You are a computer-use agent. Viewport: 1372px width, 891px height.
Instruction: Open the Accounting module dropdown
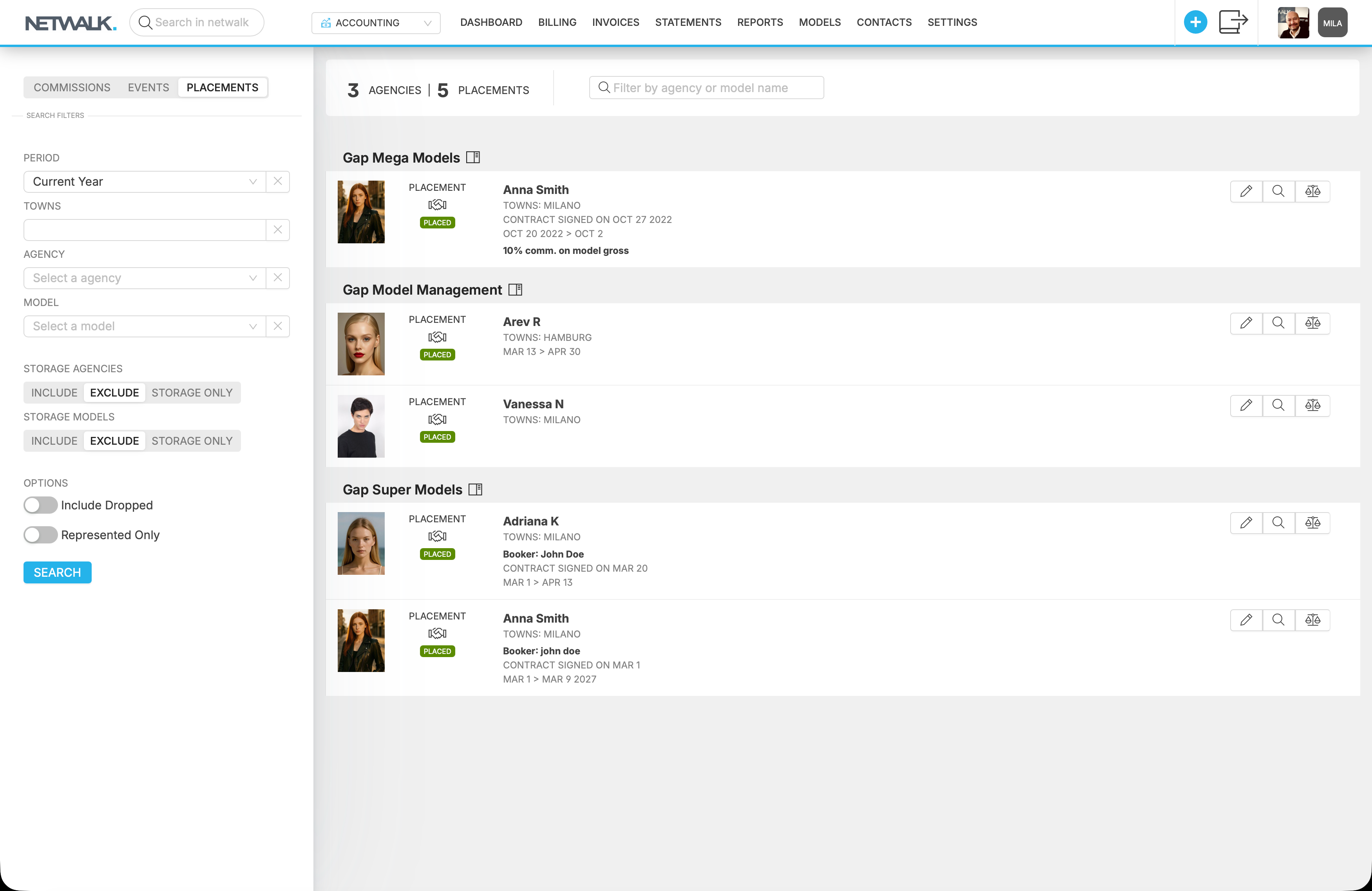pyautogui.click(x=376, y=23)
